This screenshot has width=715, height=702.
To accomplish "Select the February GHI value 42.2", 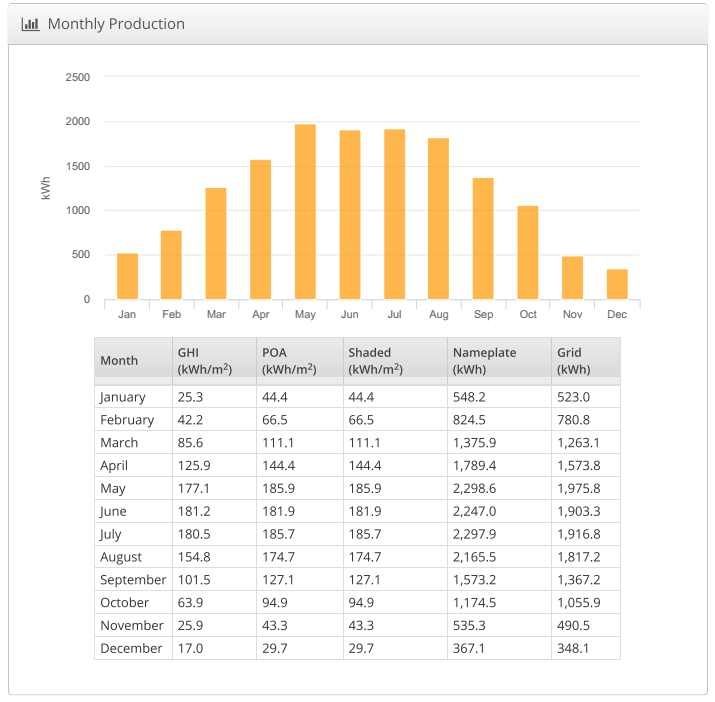I will coord(190,420).
